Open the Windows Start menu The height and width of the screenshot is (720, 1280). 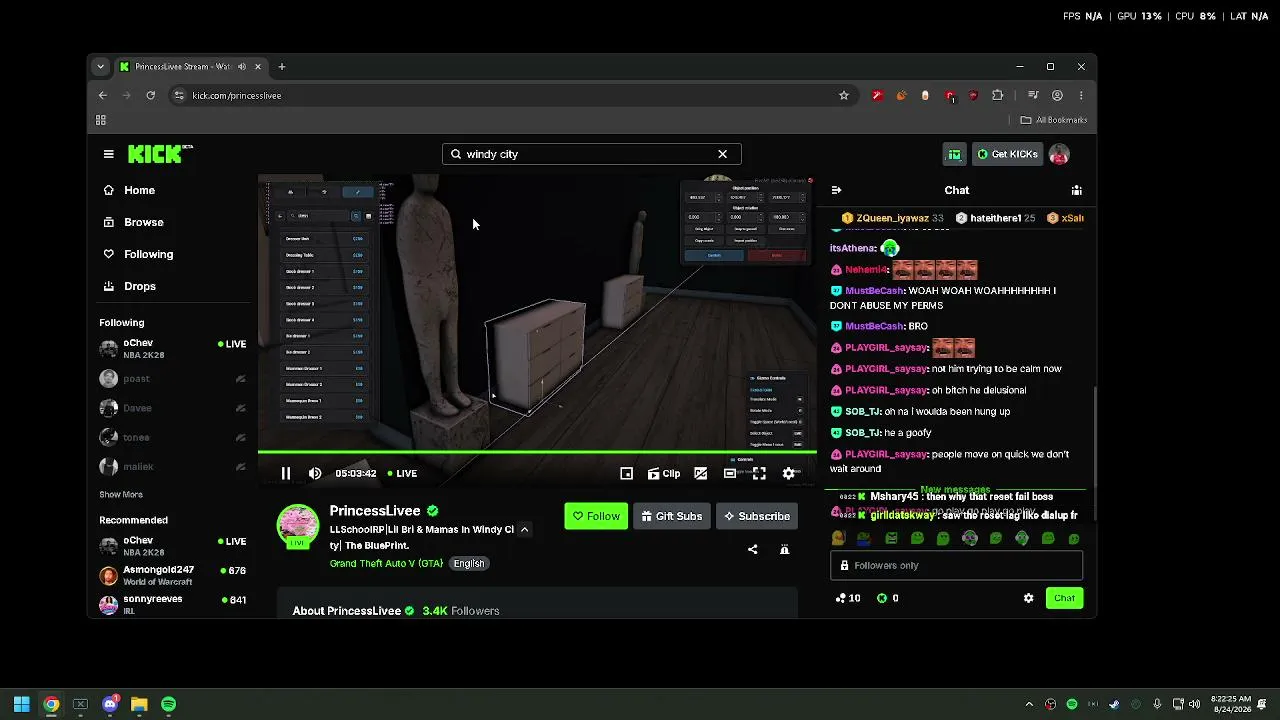[22, 704]
